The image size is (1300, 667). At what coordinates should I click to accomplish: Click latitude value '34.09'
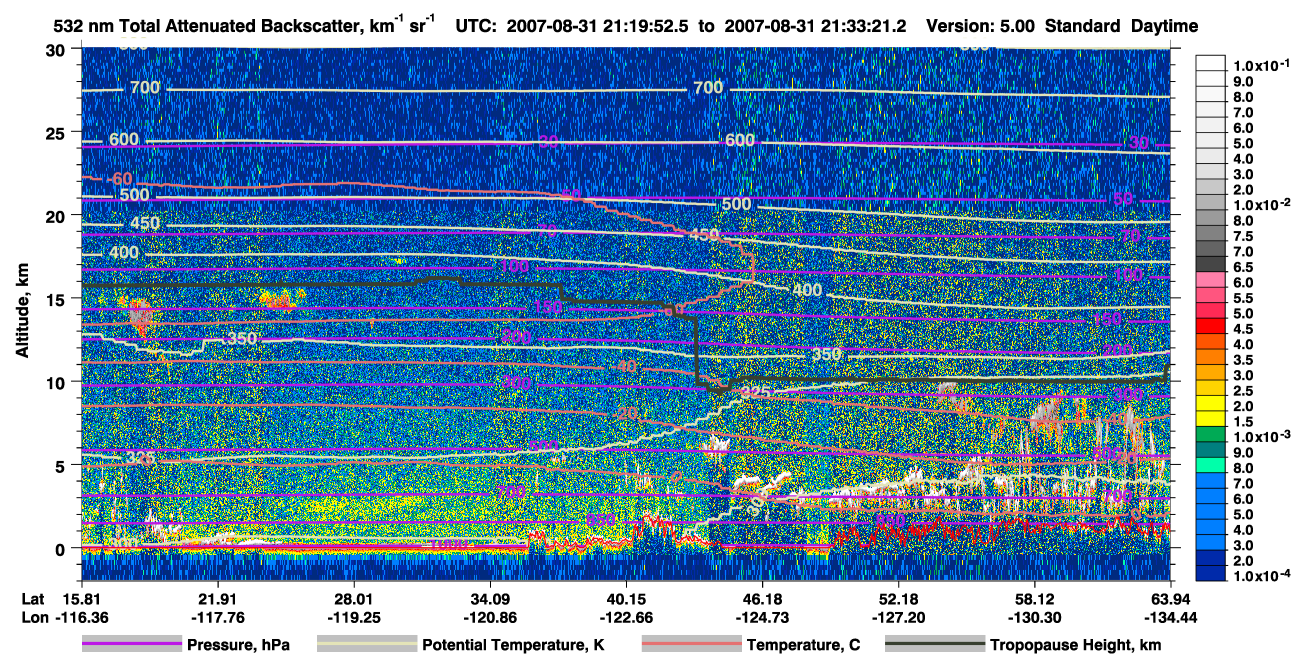tap(490, 599)
